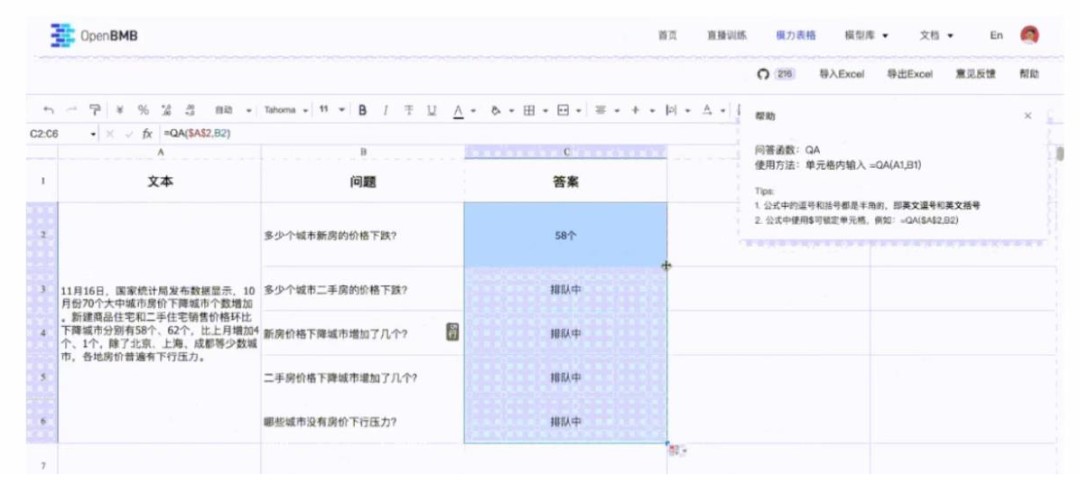Click the 导入Excel button
This screenshot has width=1080, height=495.
pyautogui.click(x=841, y=74)
